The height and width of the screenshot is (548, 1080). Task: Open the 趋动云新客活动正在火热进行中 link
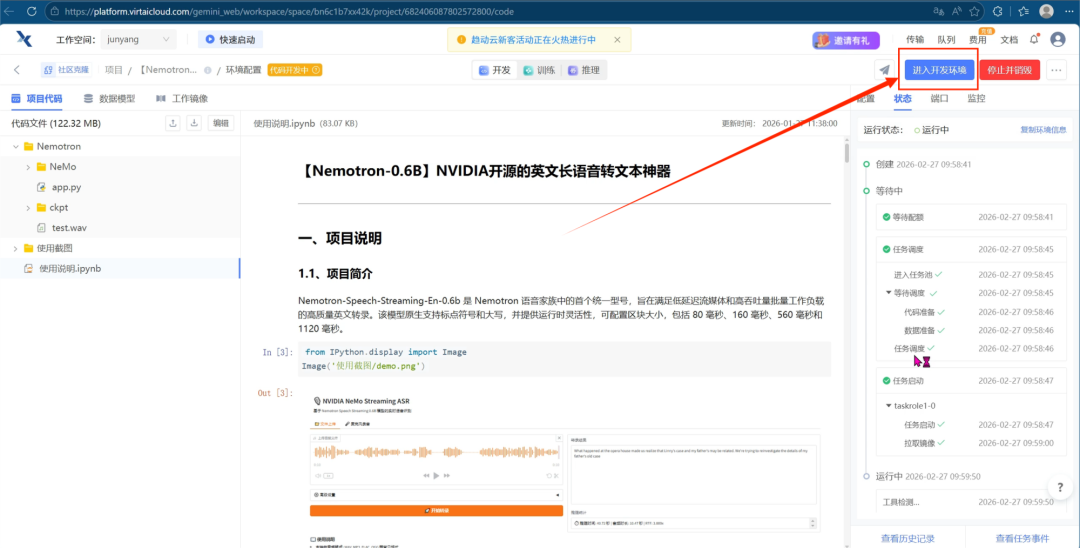tap(533, 40)
